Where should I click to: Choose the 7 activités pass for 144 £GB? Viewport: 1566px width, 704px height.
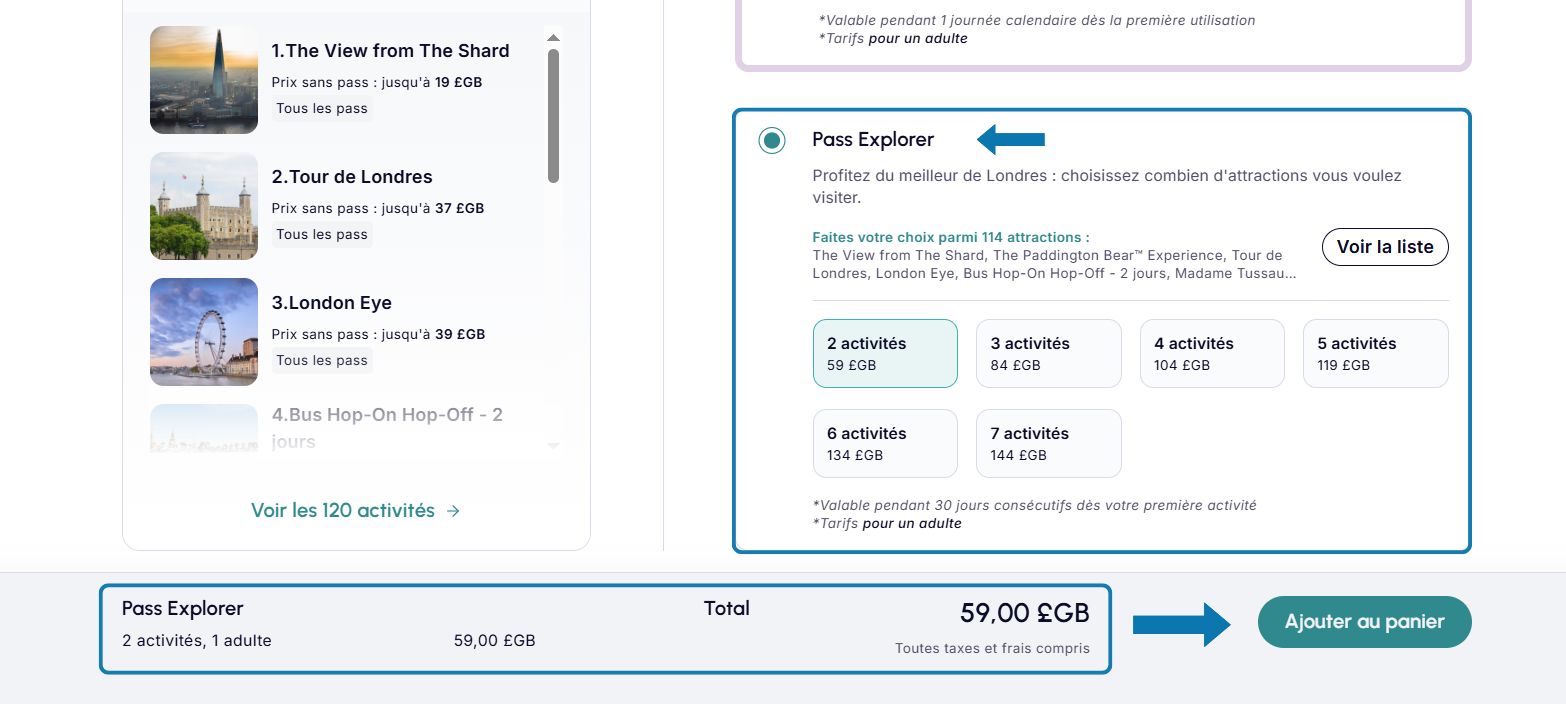[x=1048, y=443]
